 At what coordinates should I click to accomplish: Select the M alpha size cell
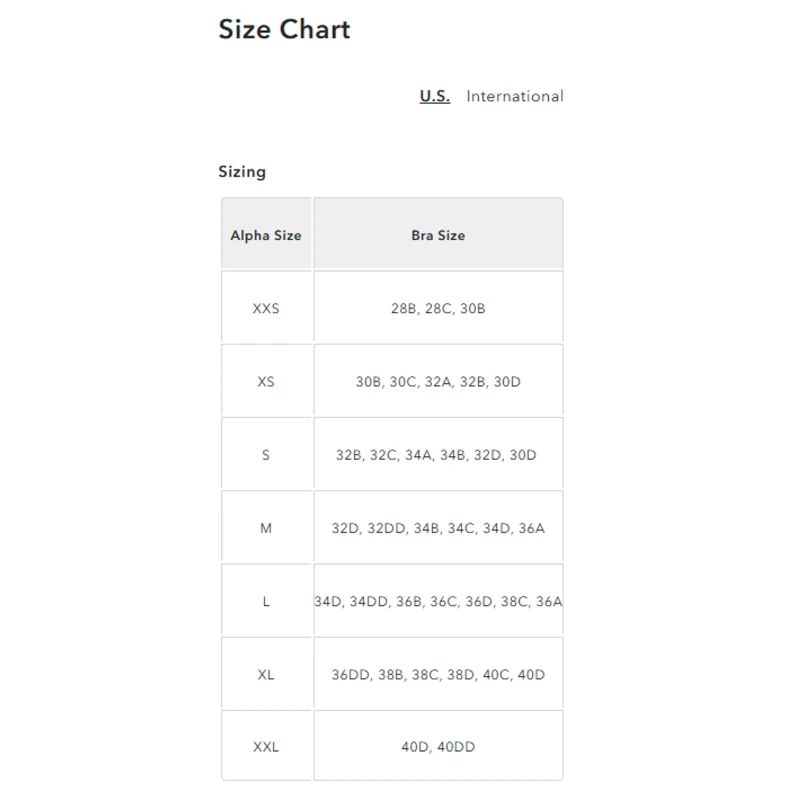[266, 527]
